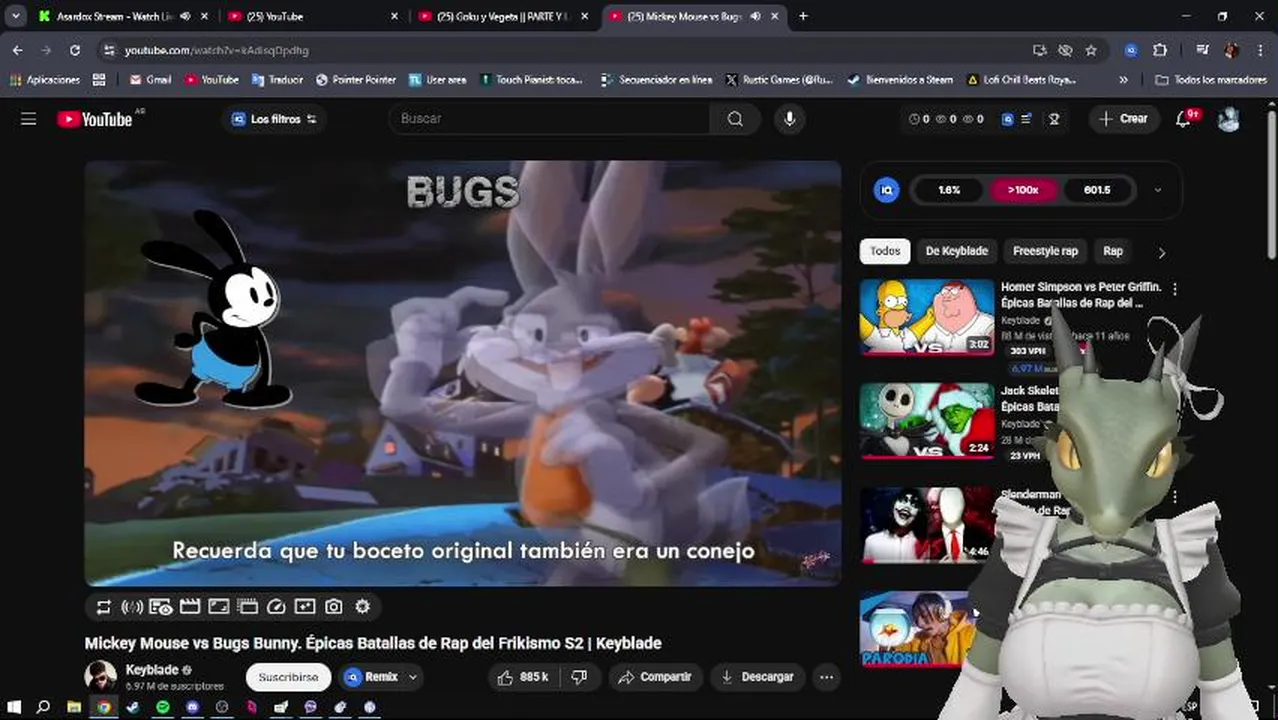1278x720 pixels.
Task: Go to the YouTube home logo
Action: click(95, 119)
